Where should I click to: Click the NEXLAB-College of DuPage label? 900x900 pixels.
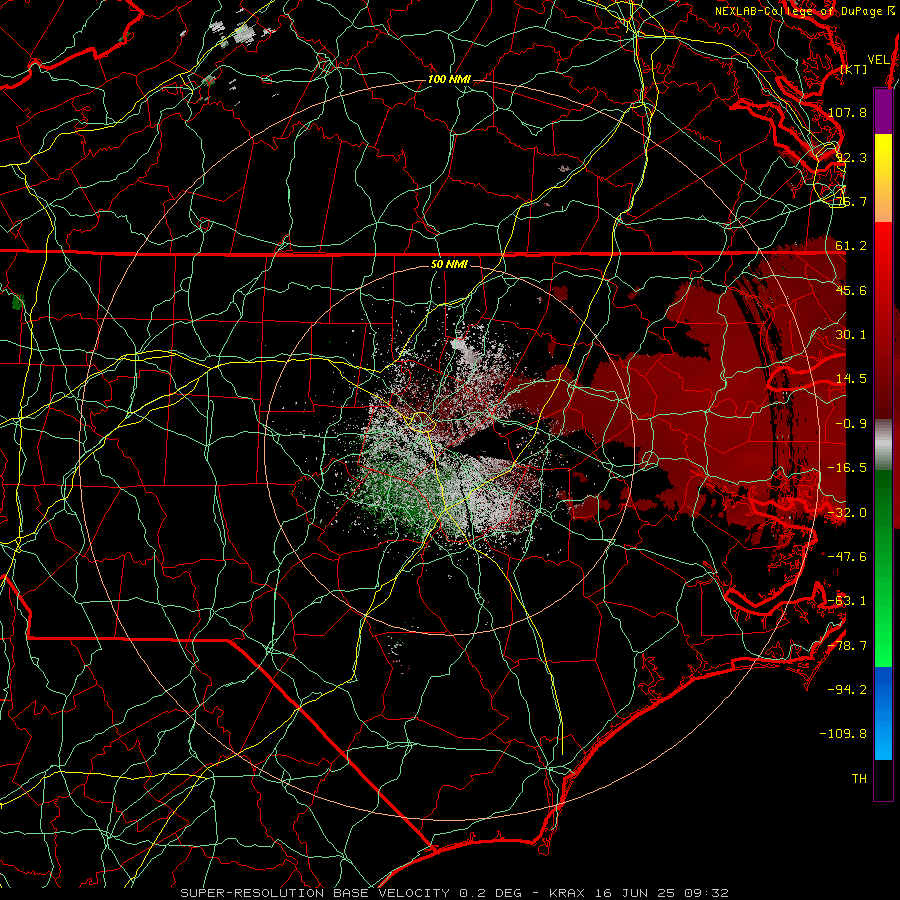805,11
